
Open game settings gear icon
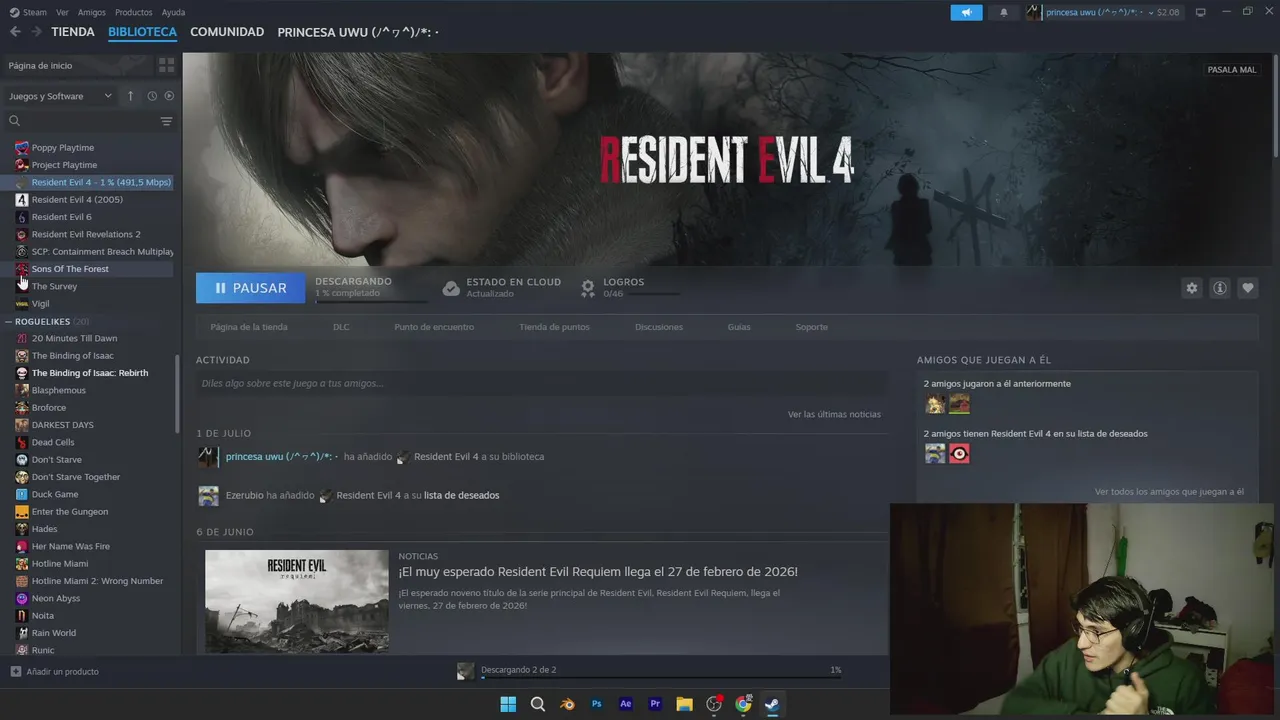(1191, 288)
